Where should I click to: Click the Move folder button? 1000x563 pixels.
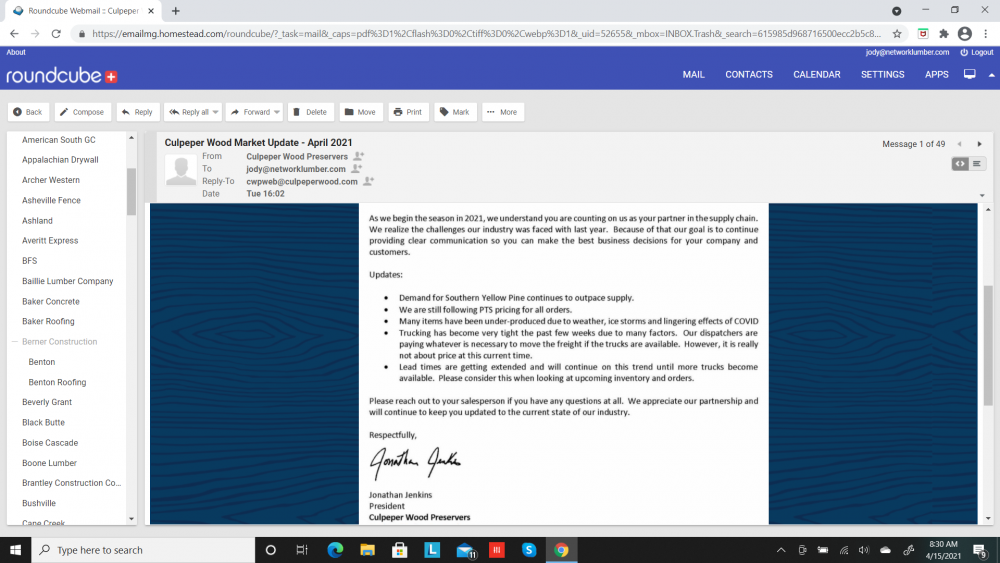click(360, 112)
